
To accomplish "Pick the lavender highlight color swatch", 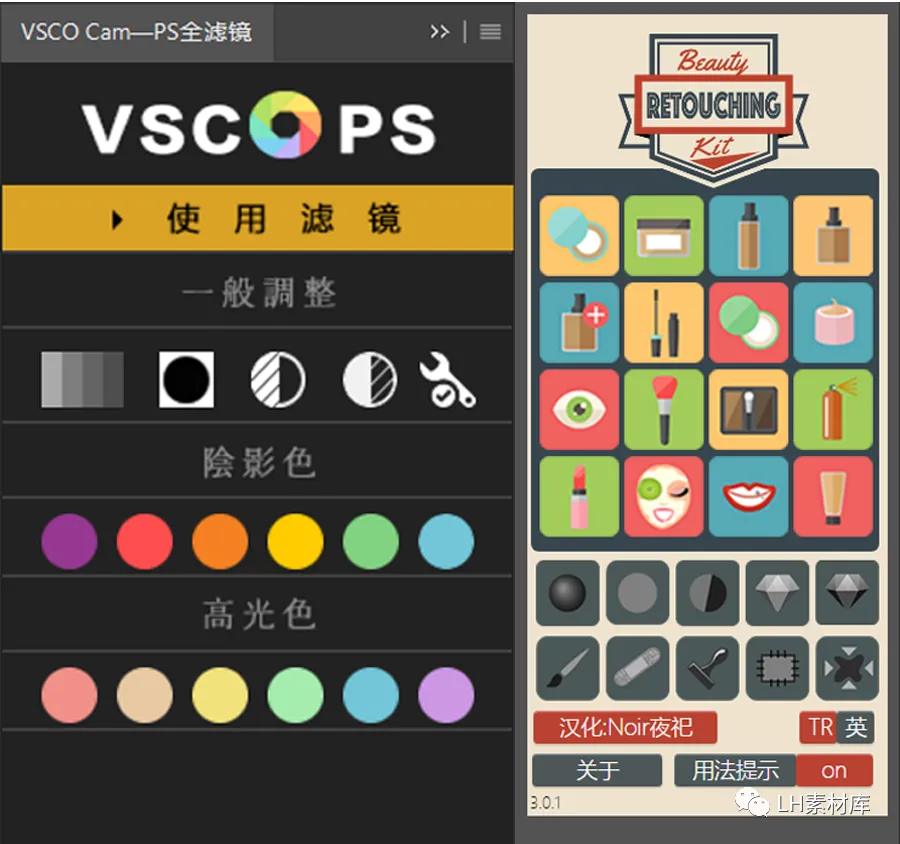I will click(447, 695).
